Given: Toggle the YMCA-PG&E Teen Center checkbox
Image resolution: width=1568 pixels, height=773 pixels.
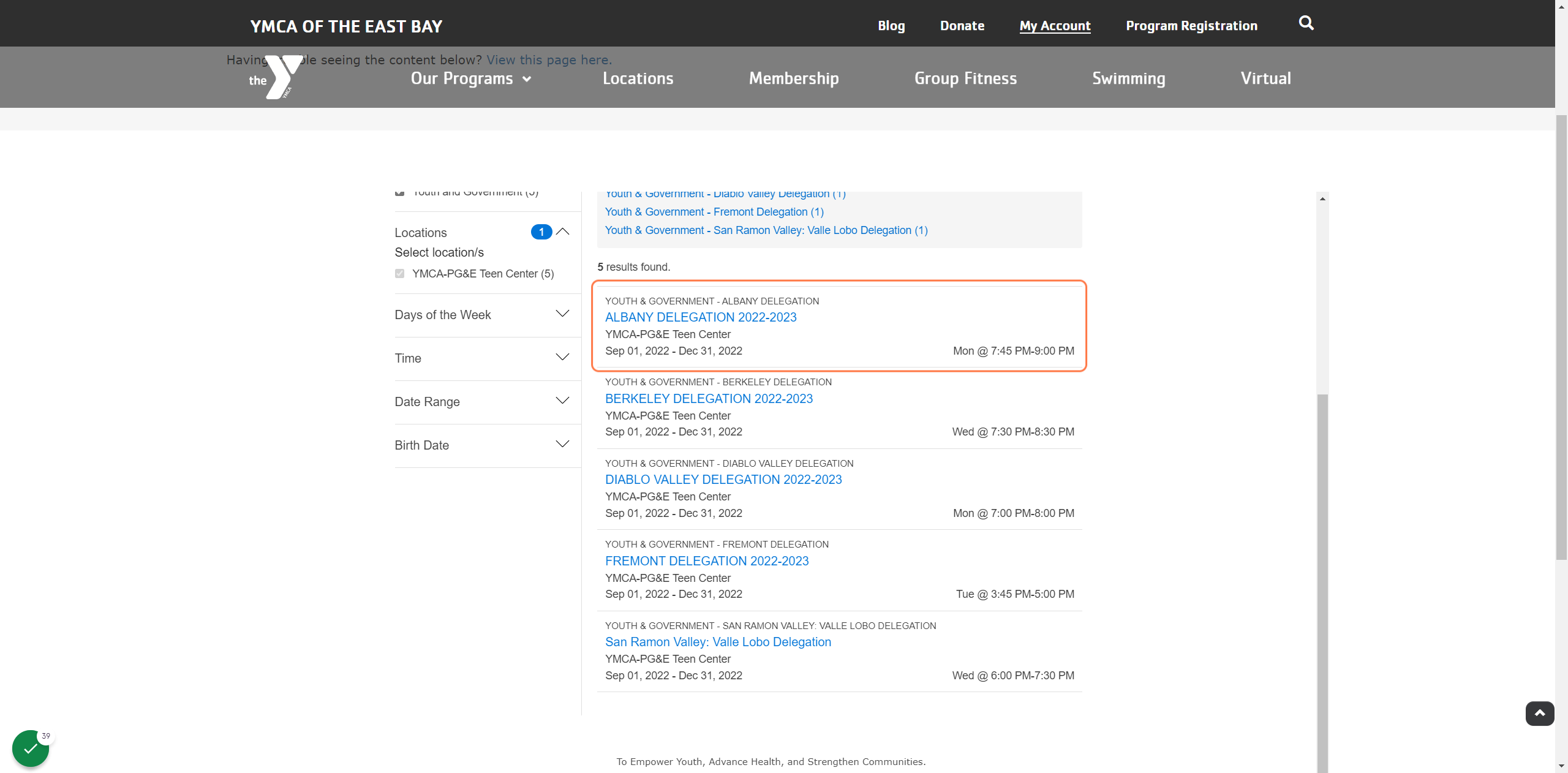Looking at the screenshot, I should click(399, 274).
